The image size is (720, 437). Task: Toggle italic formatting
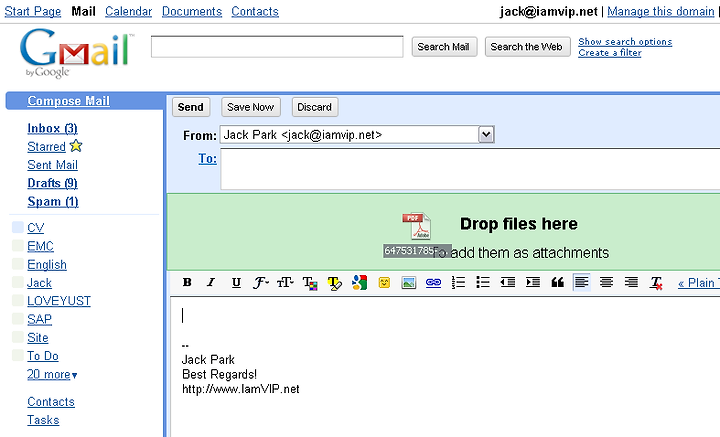click(x=211, y=282)
